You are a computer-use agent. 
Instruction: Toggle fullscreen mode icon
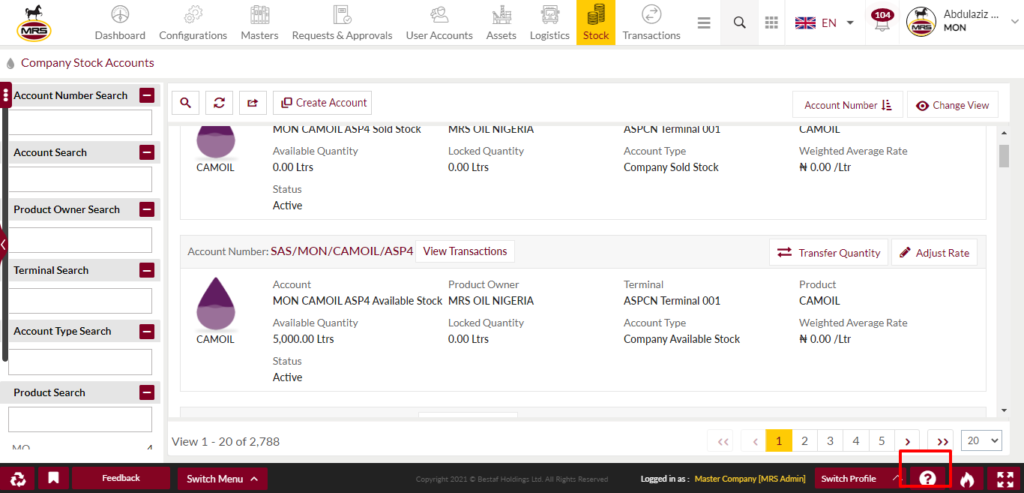pos(1004,479)
